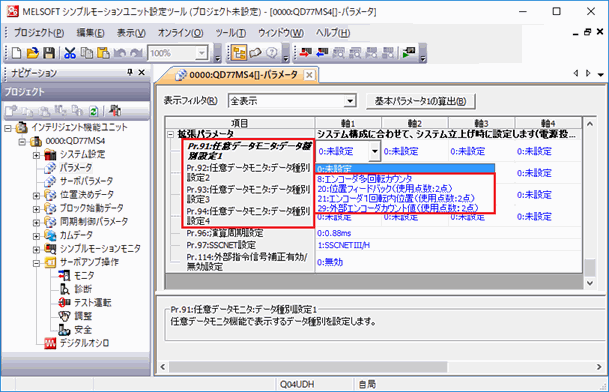
Task: Click the horizontal scrollbar at the bottom
Action: [x=308, y=367]
